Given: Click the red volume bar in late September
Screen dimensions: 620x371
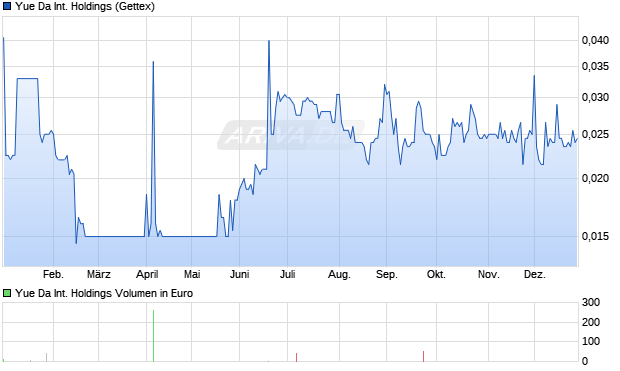Looking at the screenshot, I should [x=423, y=356].
